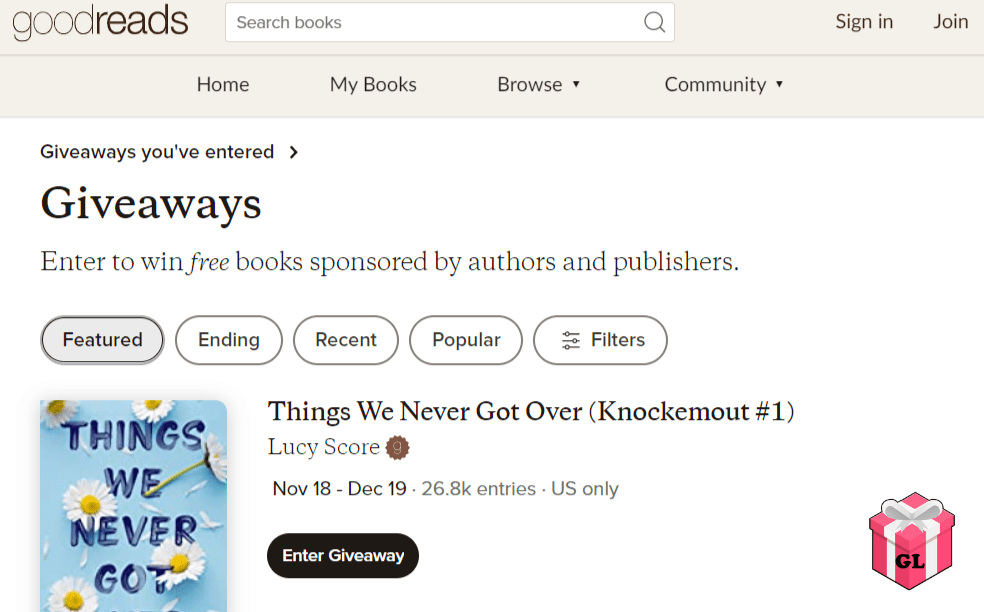Click arrow next to Giveaways you've entered

294,152
